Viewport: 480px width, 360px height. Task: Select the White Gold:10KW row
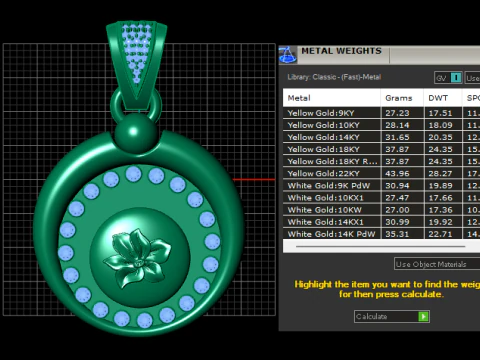(x=382, y=210)
